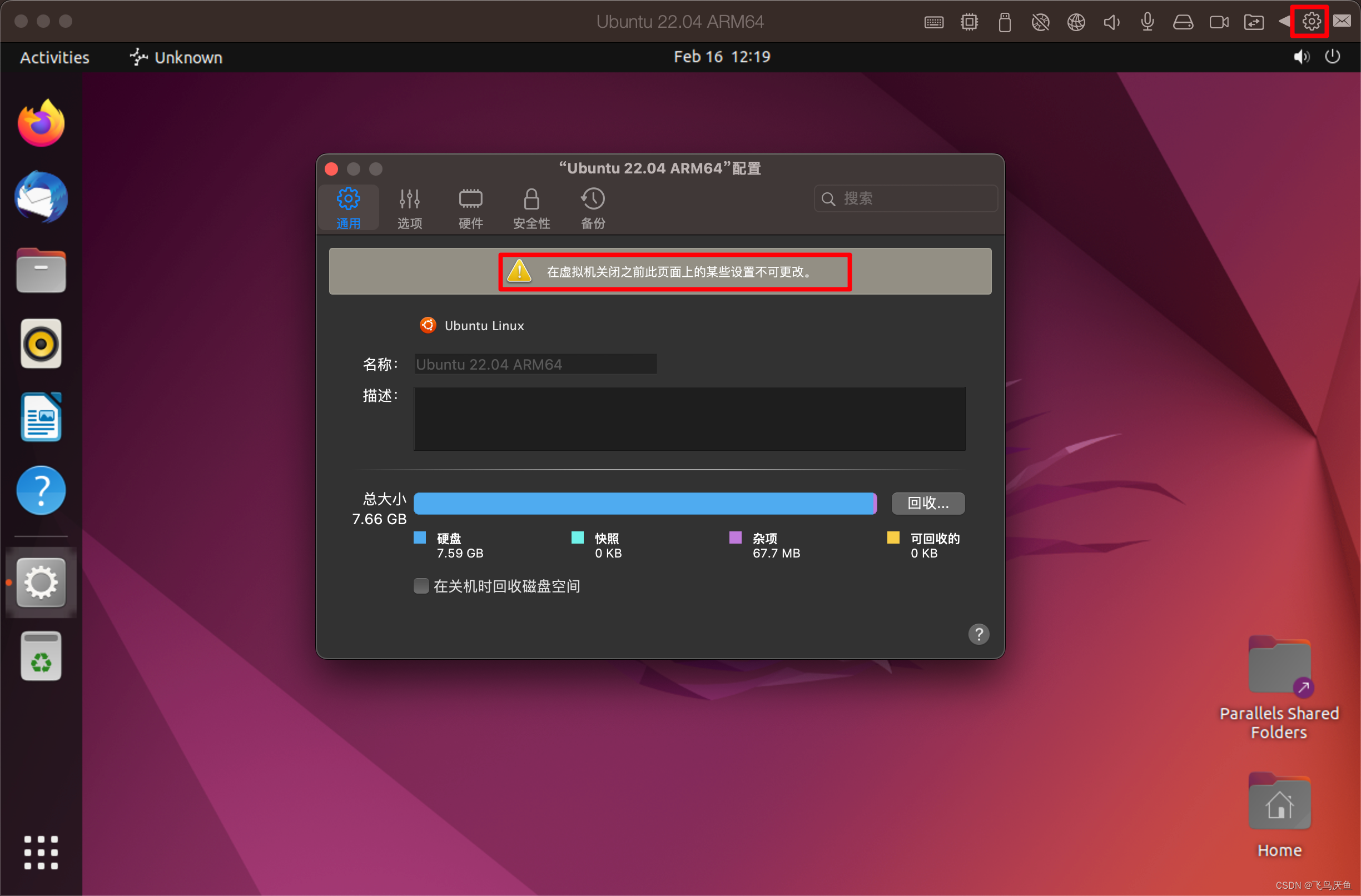
Task: Open the Trash from the dock
Action: pos(41,656)
